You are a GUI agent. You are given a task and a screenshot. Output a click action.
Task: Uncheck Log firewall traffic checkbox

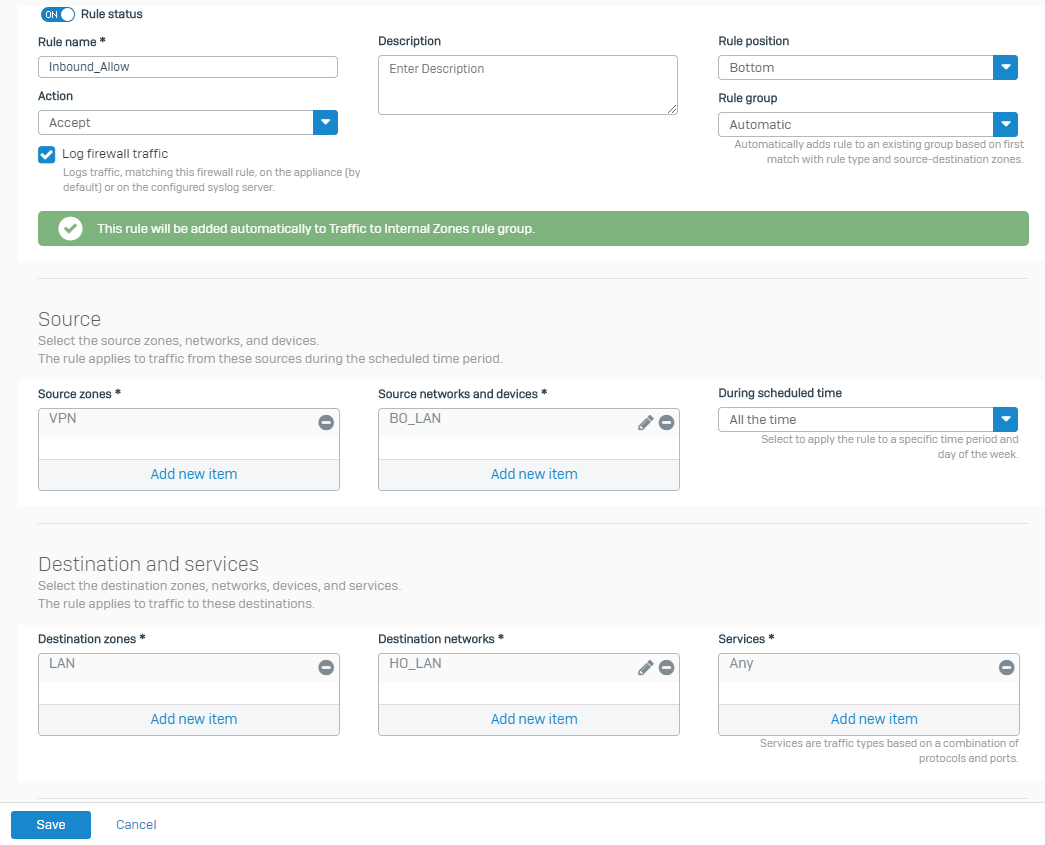[46, 155]
